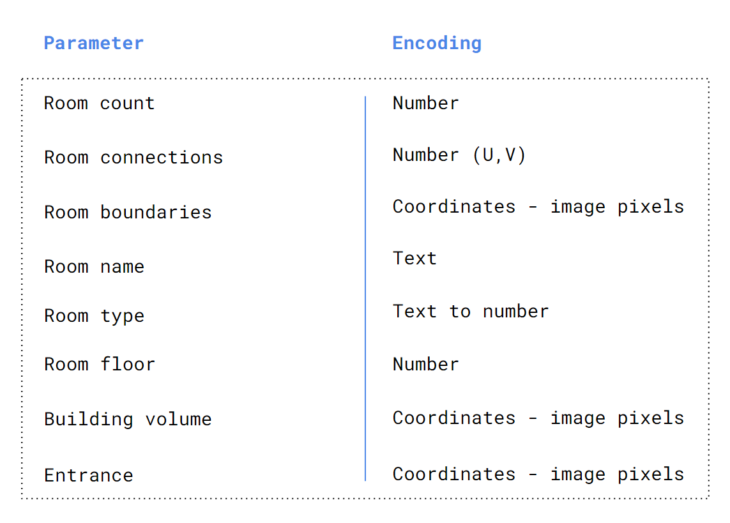Select the Room floor parameter
730x523 pixels.
[x=99, y=364]
